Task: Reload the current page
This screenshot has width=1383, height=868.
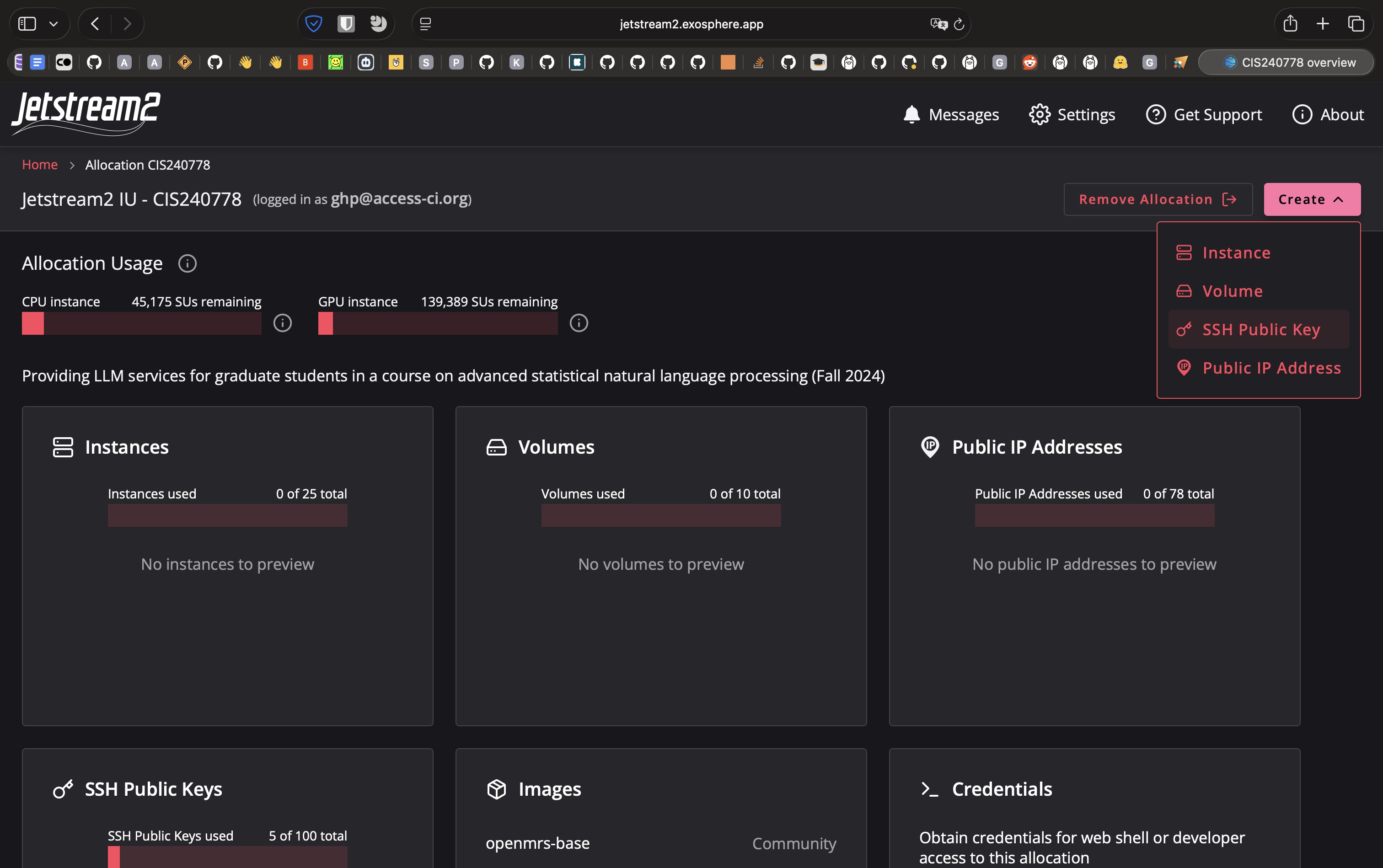Action: (959, 24)
